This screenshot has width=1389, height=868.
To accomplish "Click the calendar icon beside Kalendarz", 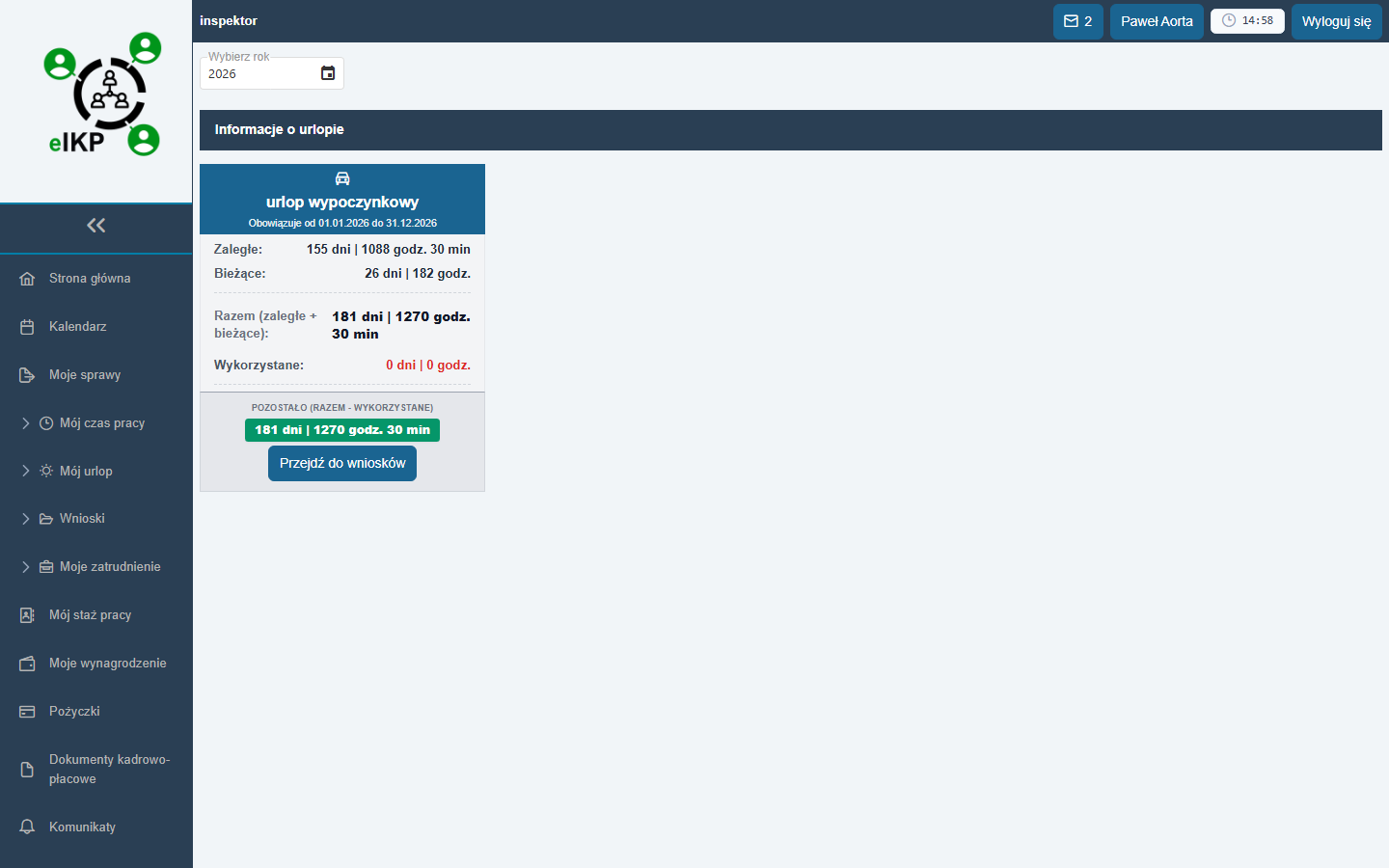I will pos(27,327).
